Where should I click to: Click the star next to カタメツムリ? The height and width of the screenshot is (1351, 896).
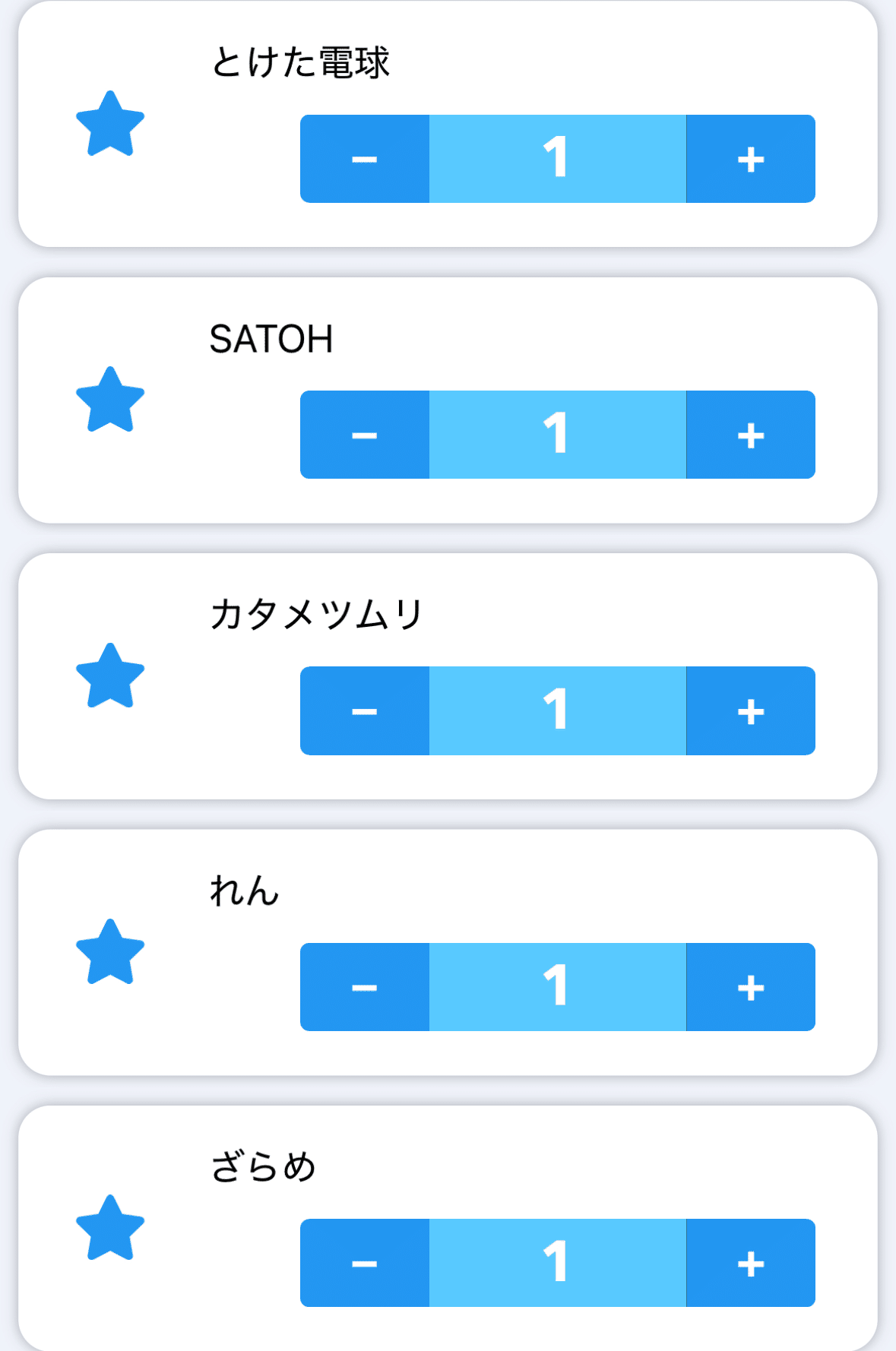[110, 676]
